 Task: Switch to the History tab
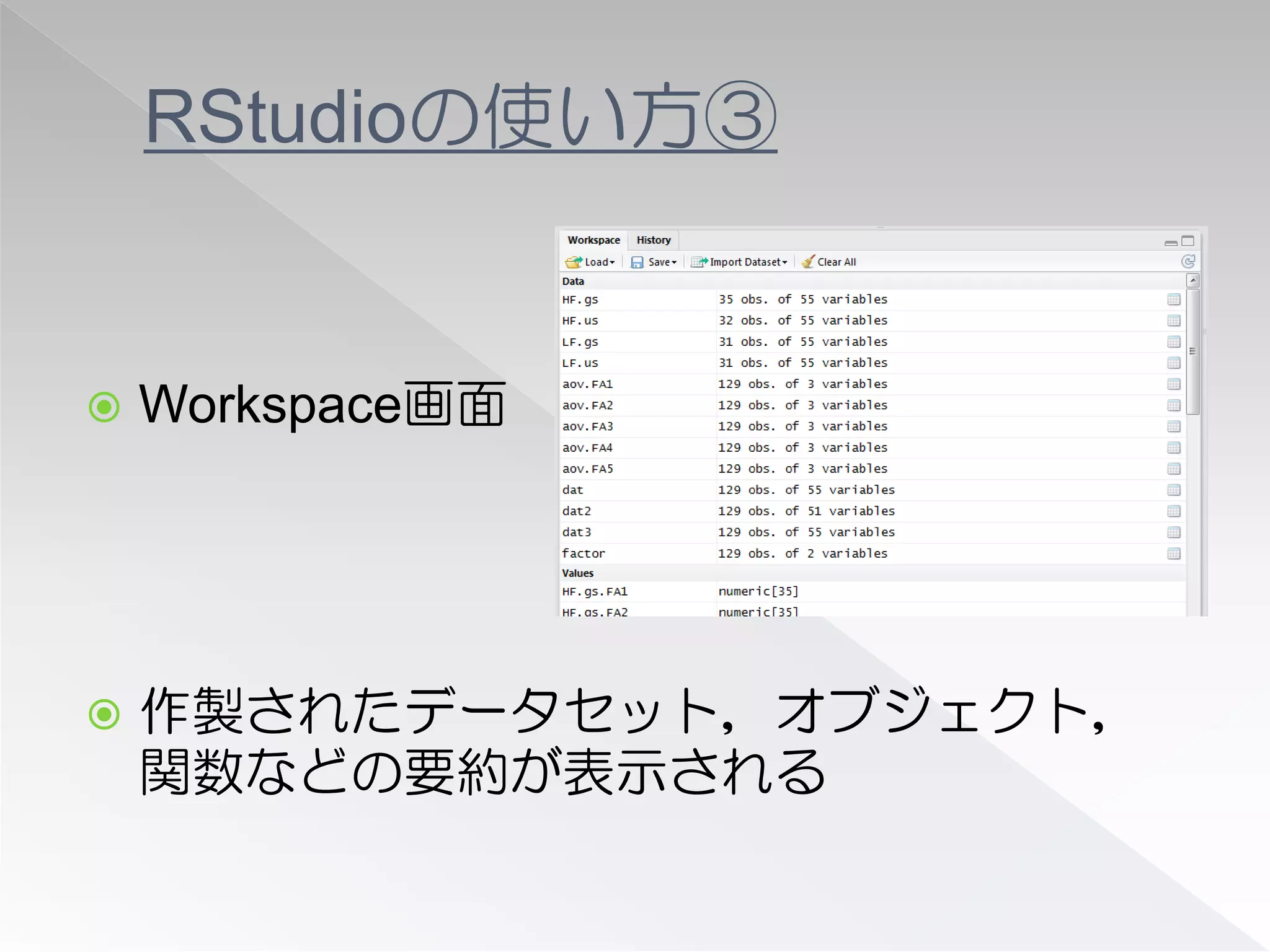[654, 240]
